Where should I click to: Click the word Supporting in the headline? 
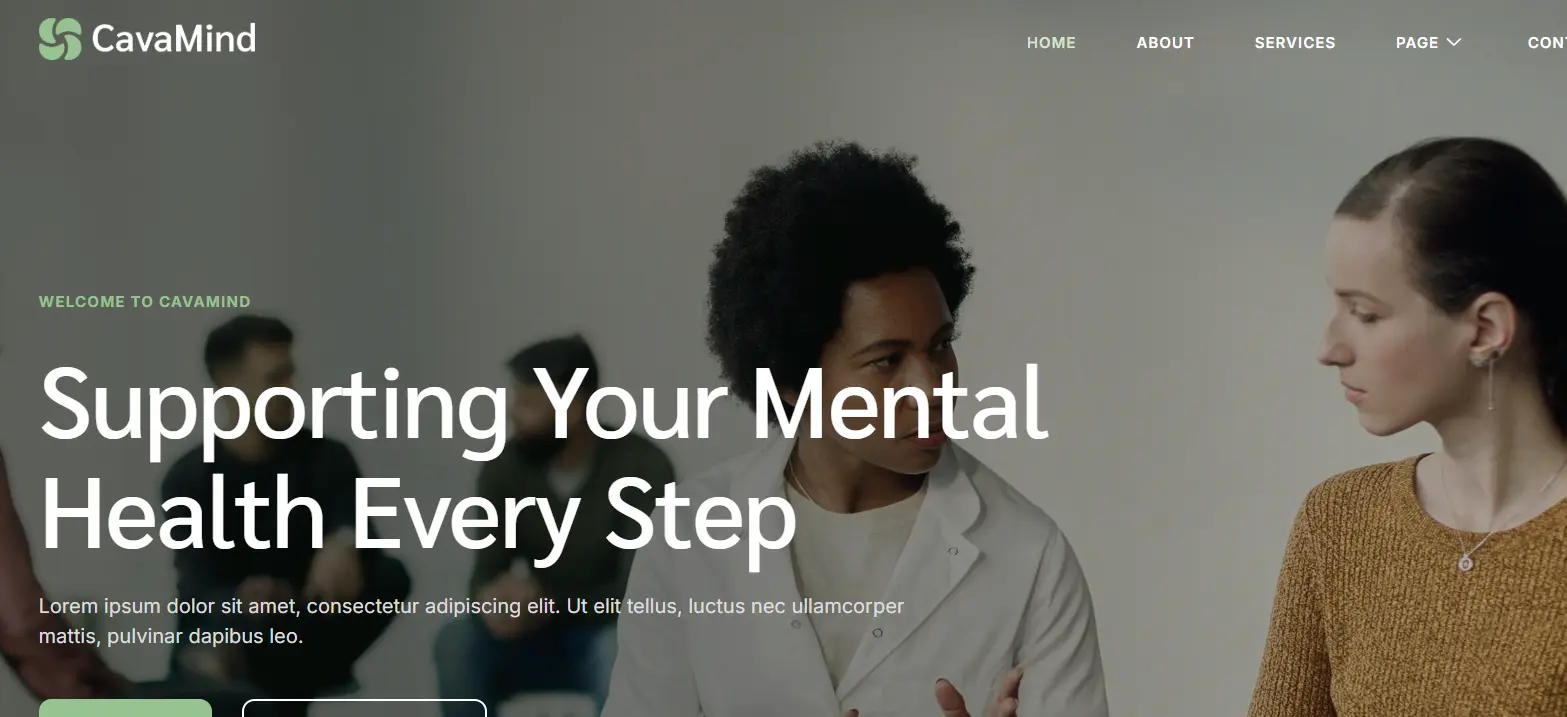click(x=274, y=406)
